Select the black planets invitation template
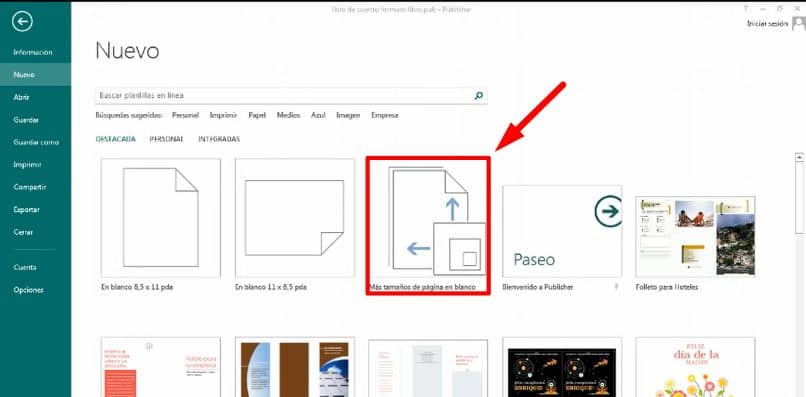The width and height of the screenshot is (806, 397). point(562,367)
